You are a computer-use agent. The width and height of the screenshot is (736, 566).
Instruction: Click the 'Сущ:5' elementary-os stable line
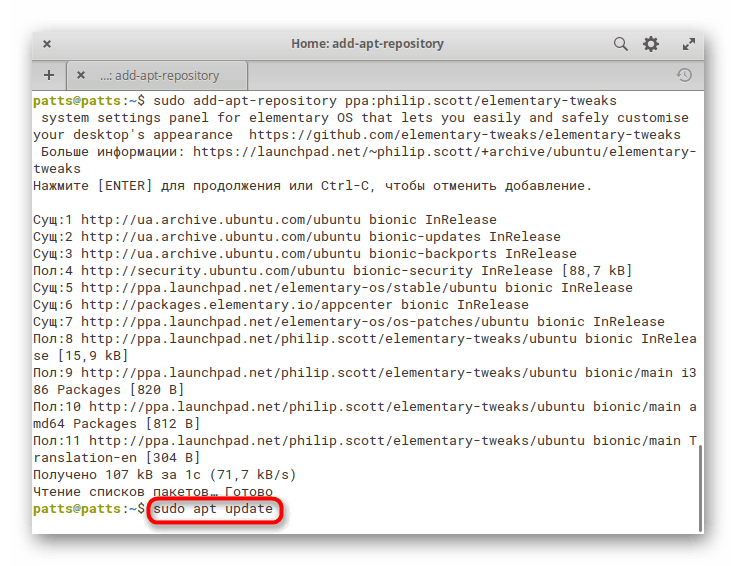(x=333, y=288)
